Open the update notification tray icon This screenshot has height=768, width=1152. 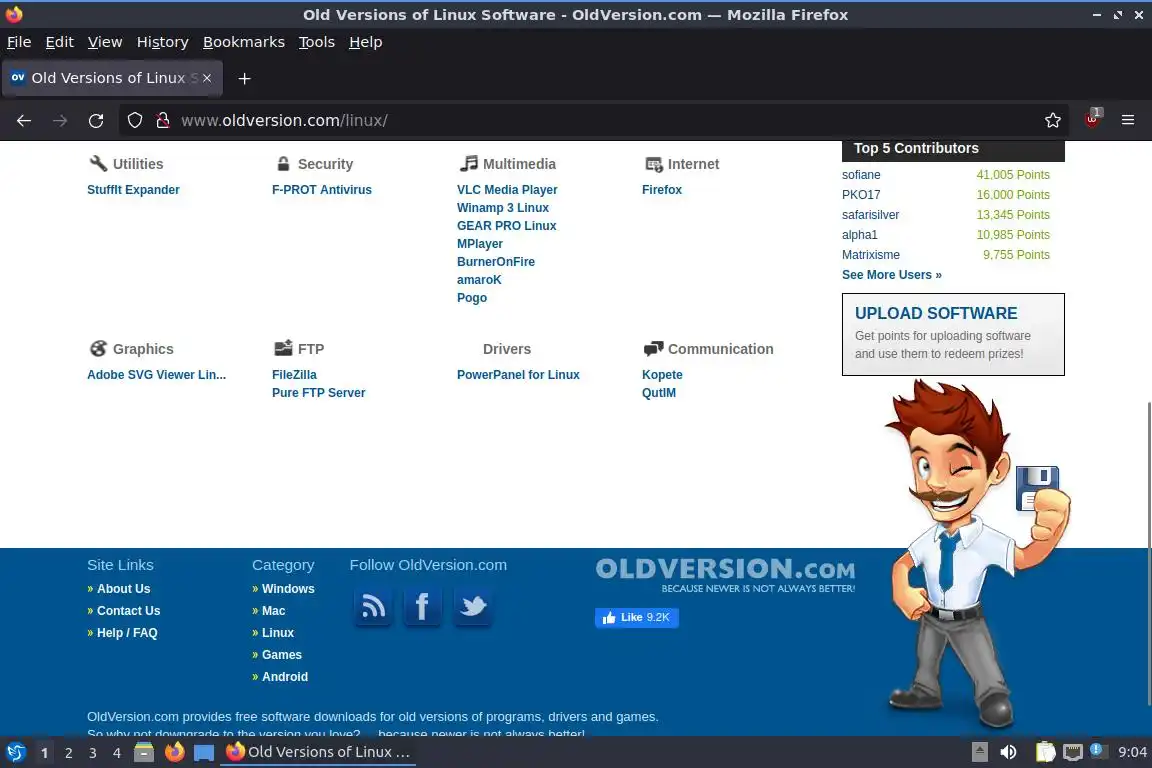(x=1097, y=750)
